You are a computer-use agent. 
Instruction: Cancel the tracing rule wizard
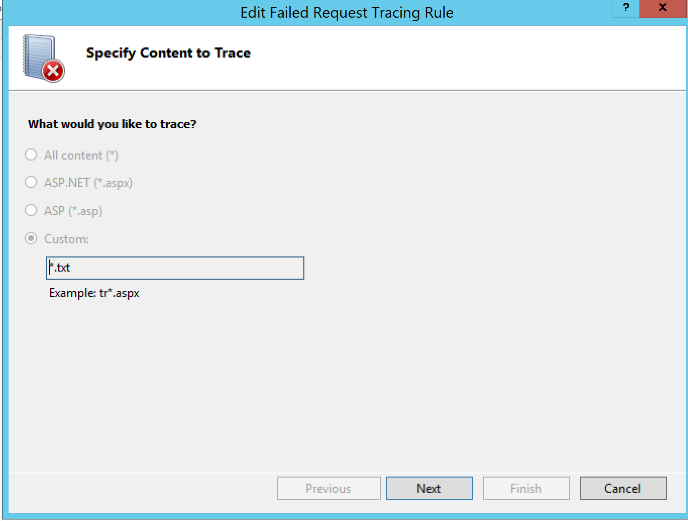pyautogui.click(x=622, y=489)
